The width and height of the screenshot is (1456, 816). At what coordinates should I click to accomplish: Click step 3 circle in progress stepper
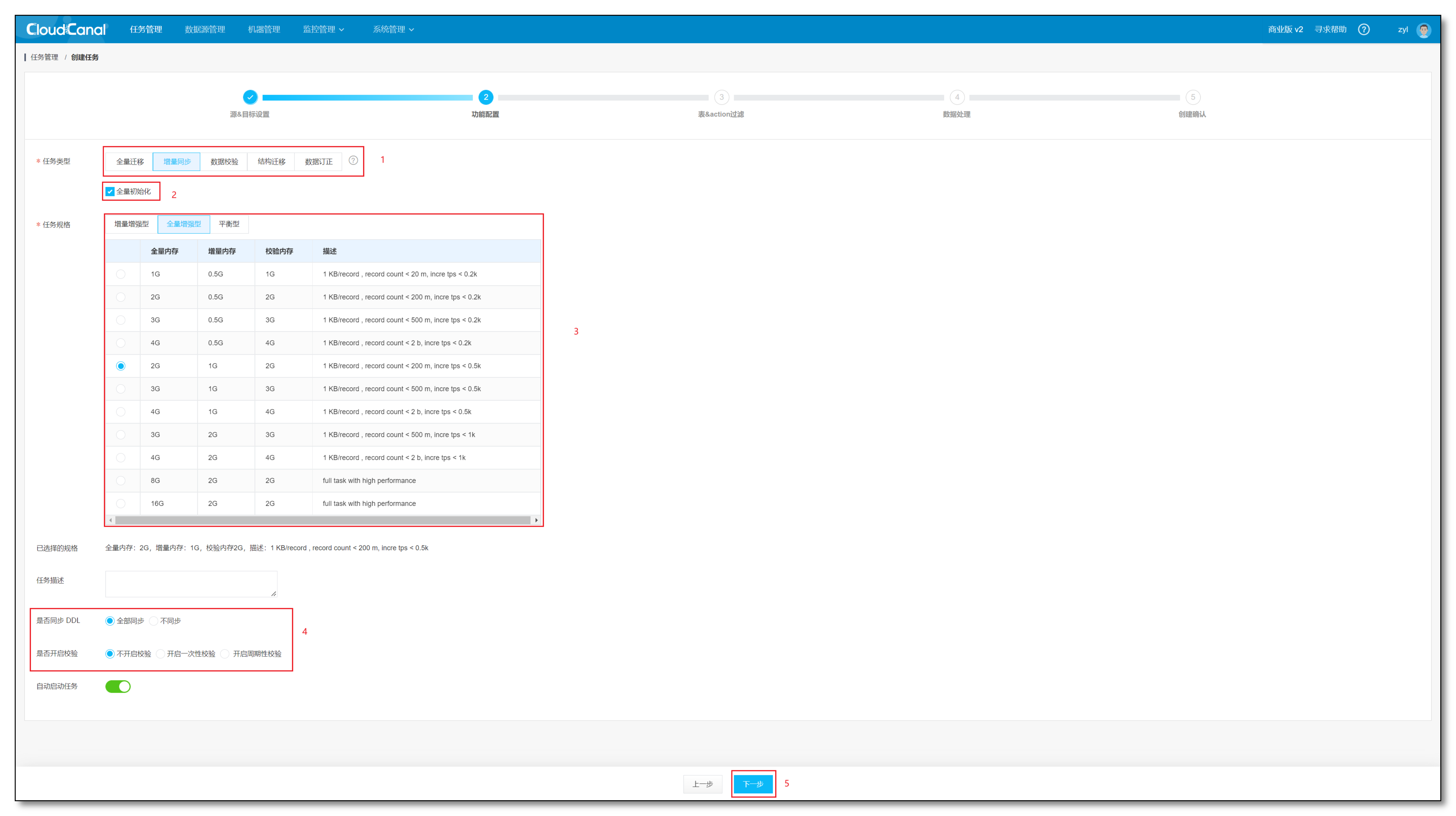click(721, 97)
